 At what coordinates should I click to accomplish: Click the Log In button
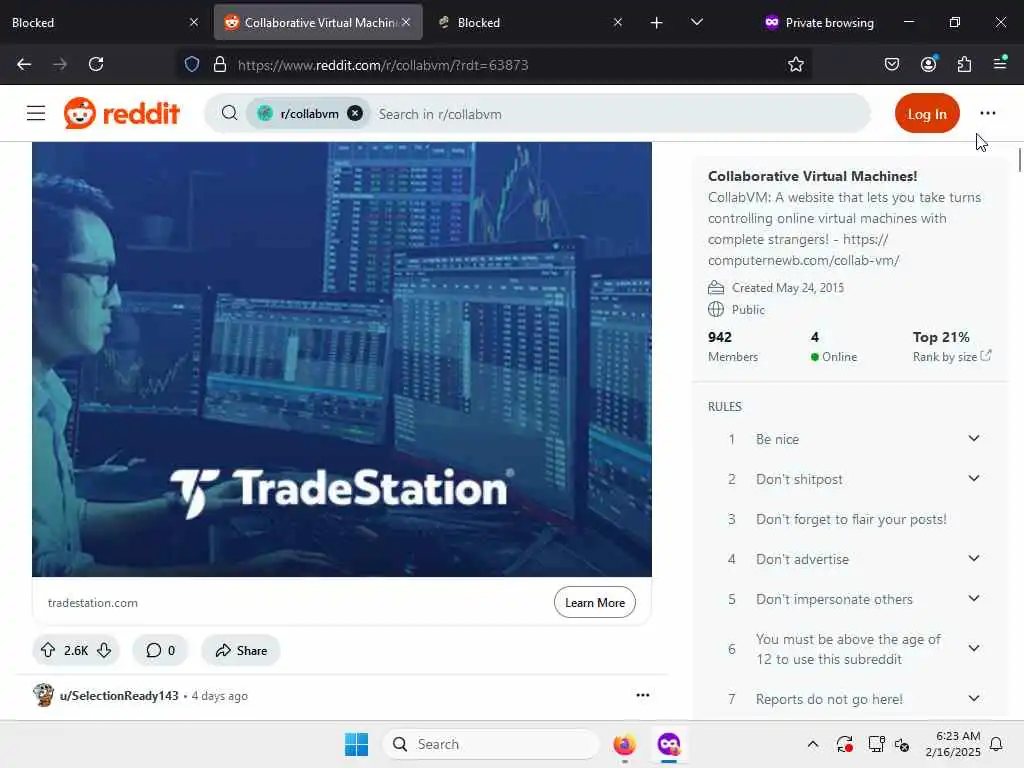click(x=927, y=113)
